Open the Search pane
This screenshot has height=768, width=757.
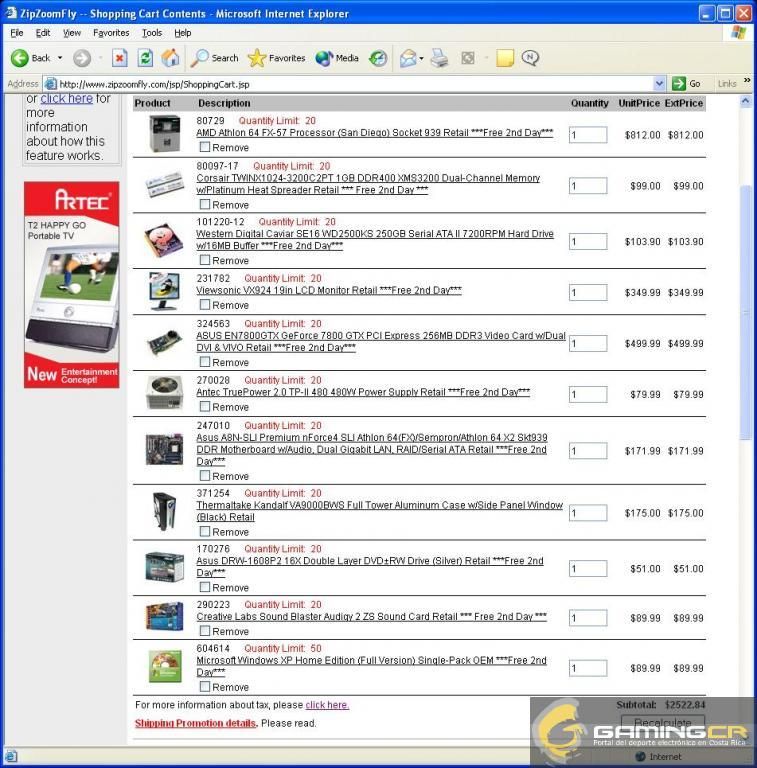215,58
